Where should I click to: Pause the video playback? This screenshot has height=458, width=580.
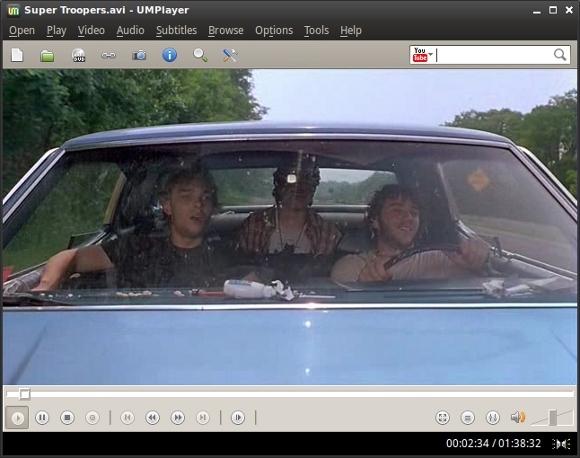click(x=42, y=418)
